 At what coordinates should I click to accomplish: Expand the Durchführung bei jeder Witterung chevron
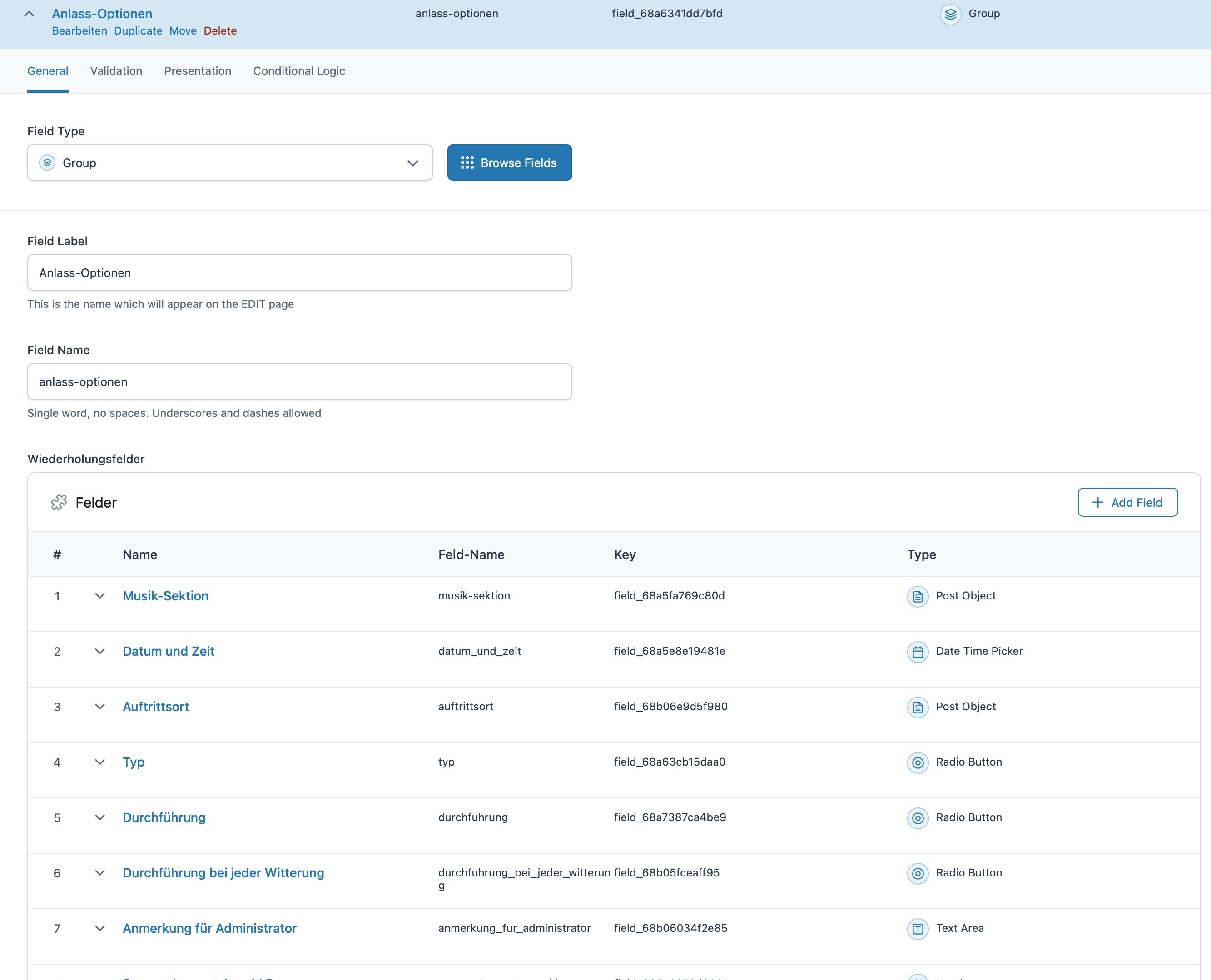pos(100,873)
